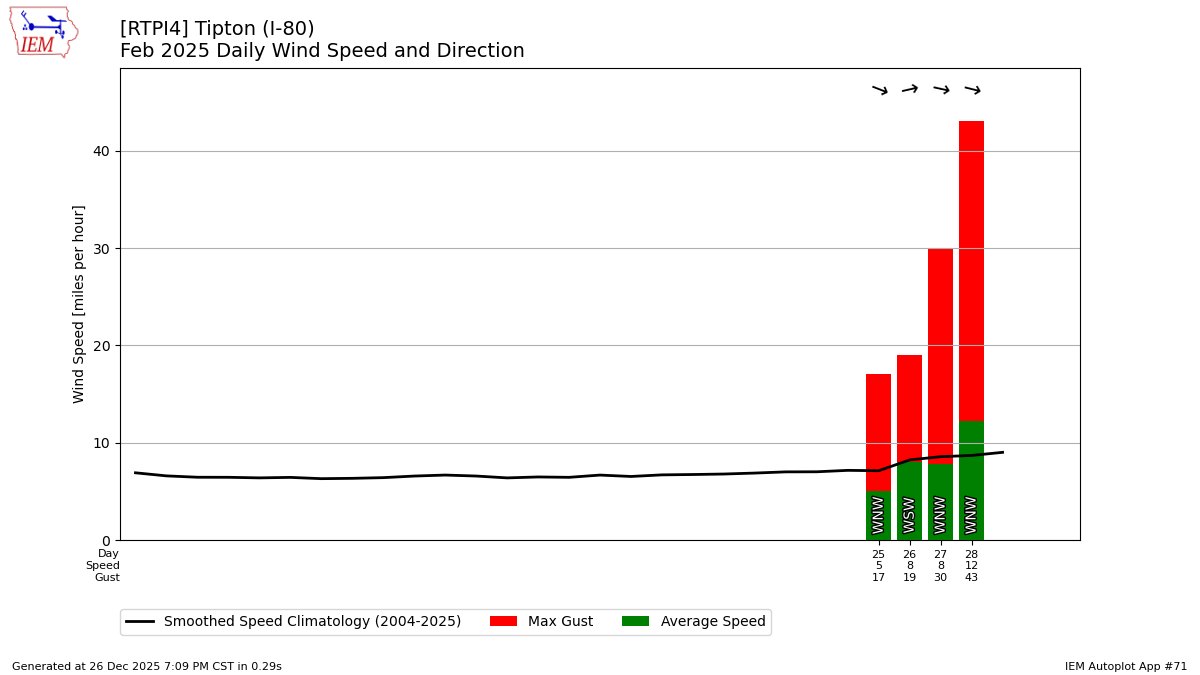
Task: Click the chart title Tipton (I-80)
Action: pos(217,29)
